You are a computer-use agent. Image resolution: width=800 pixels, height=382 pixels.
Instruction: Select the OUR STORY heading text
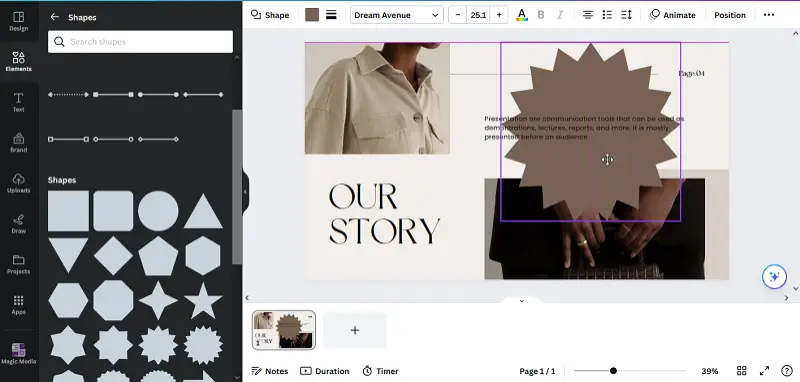[x=384, y=214]
